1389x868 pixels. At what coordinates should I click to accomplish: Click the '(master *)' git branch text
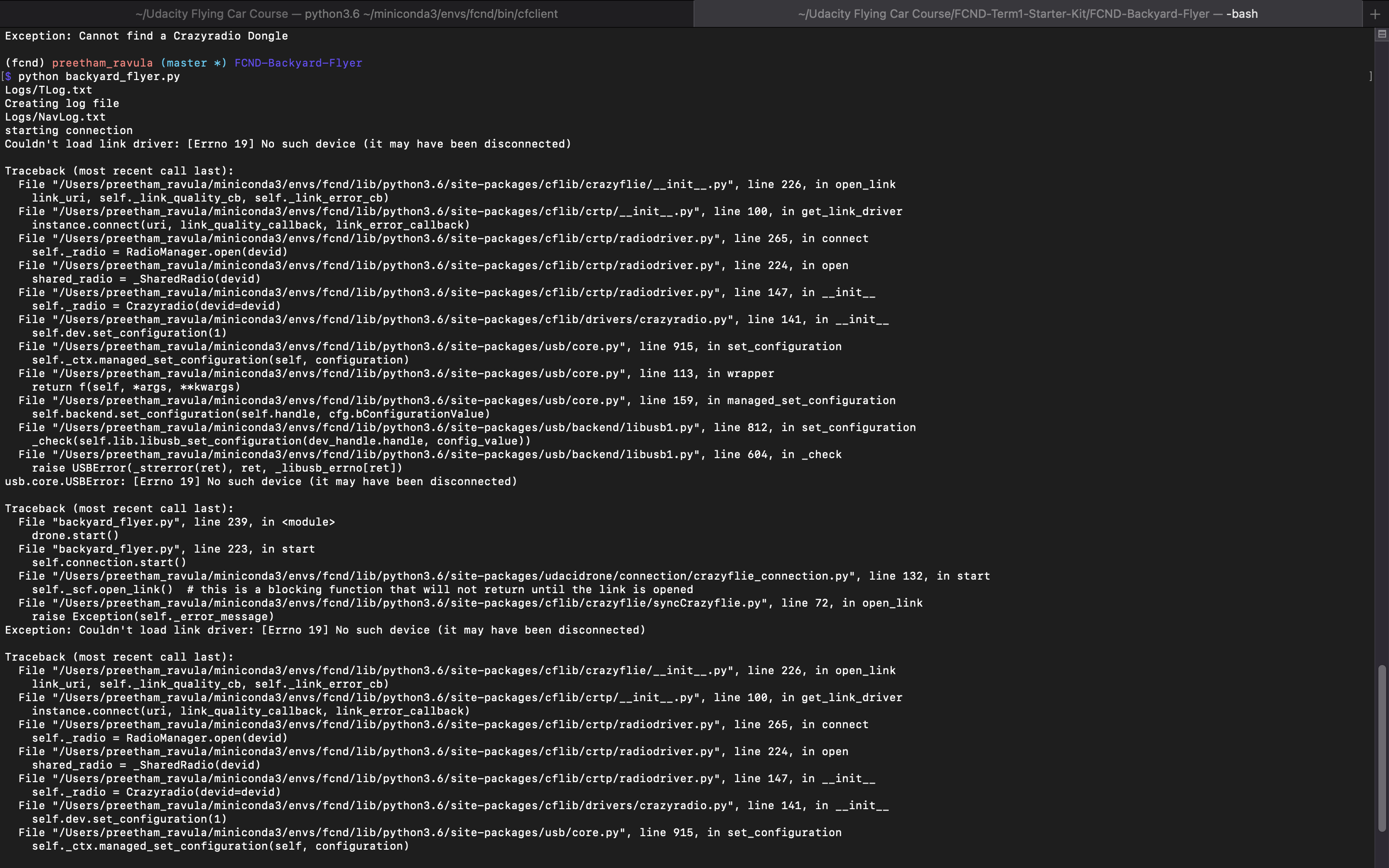click(x=193, y=63)
